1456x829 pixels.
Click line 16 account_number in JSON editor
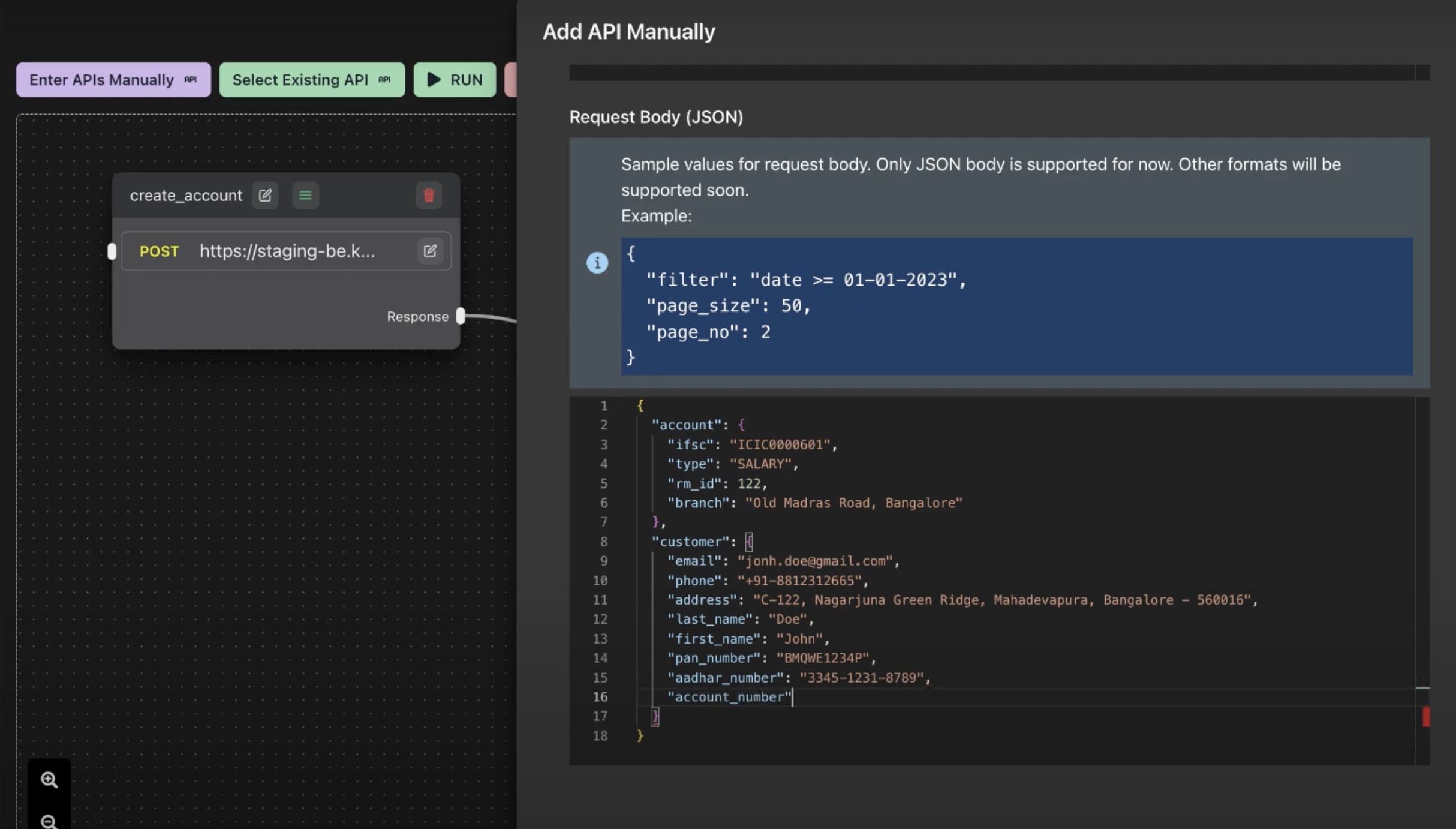tap(729, 697)
